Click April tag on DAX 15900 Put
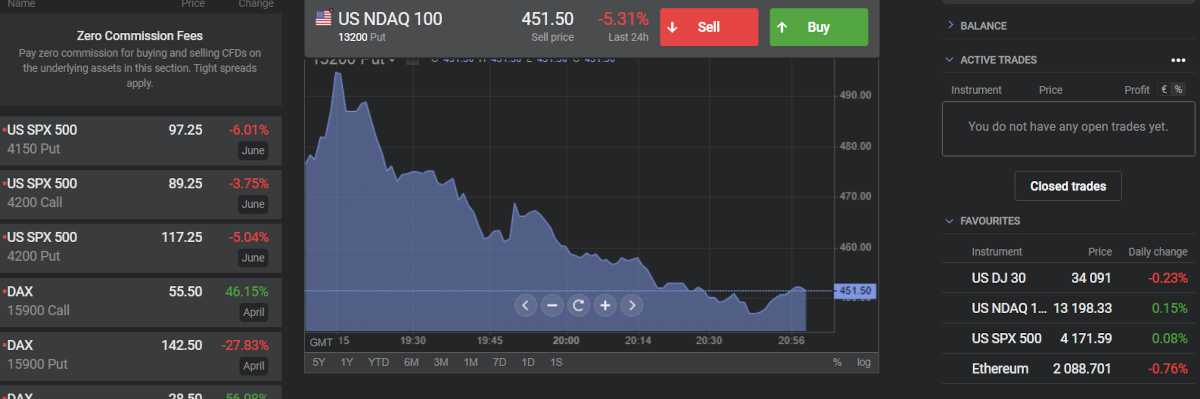 [253, 367]
